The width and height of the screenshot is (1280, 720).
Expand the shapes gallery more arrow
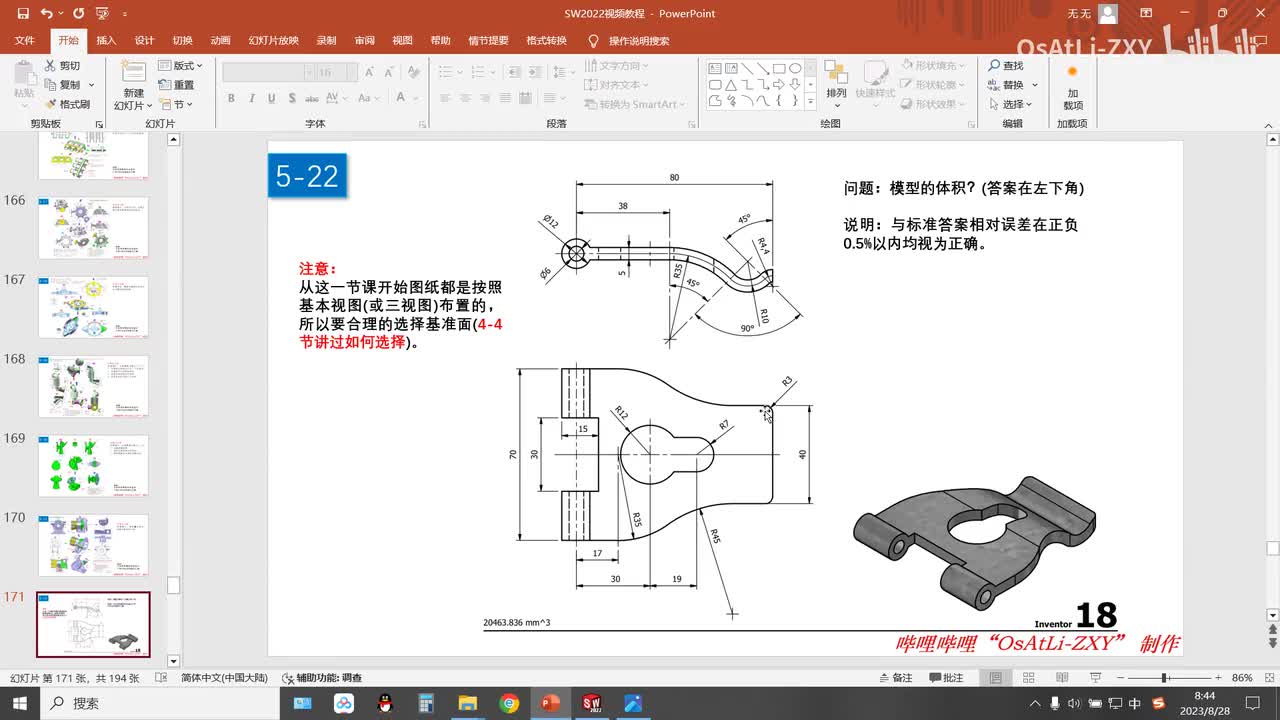[812, 102]
